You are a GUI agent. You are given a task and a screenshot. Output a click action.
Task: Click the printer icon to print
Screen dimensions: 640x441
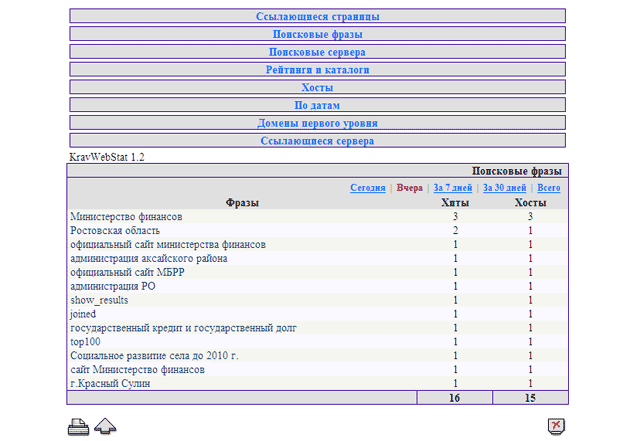(78, 427)
